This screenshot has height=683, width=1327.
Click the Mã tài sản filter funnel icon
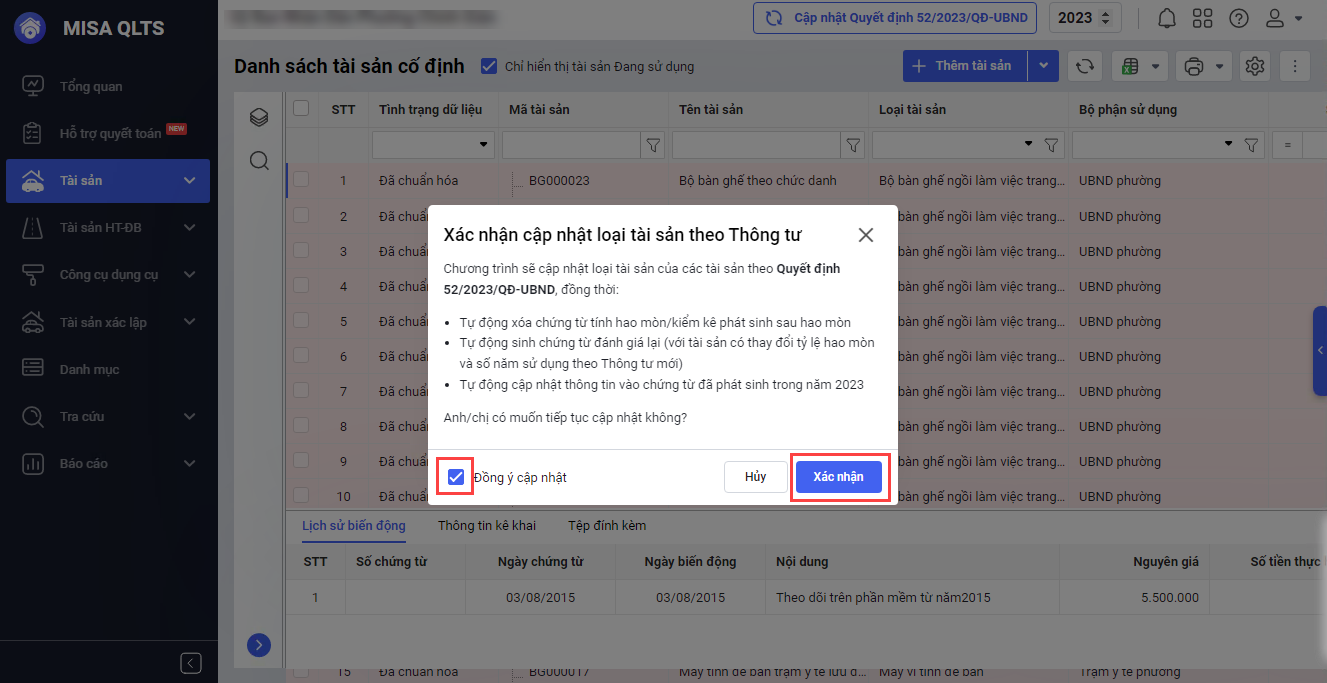(653, 145)
